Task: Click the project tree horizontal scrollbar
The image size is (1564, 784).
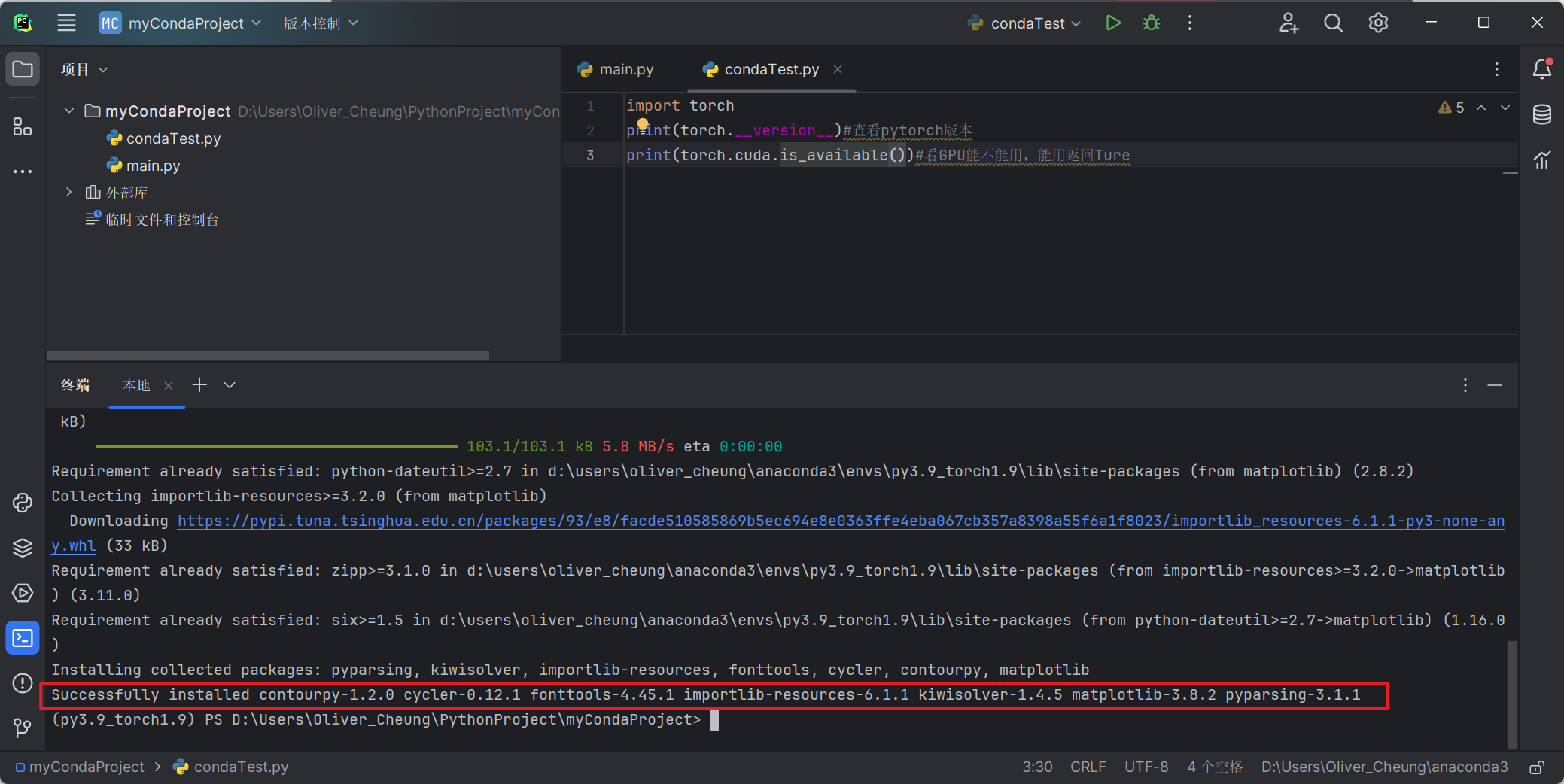Action: 268,355
